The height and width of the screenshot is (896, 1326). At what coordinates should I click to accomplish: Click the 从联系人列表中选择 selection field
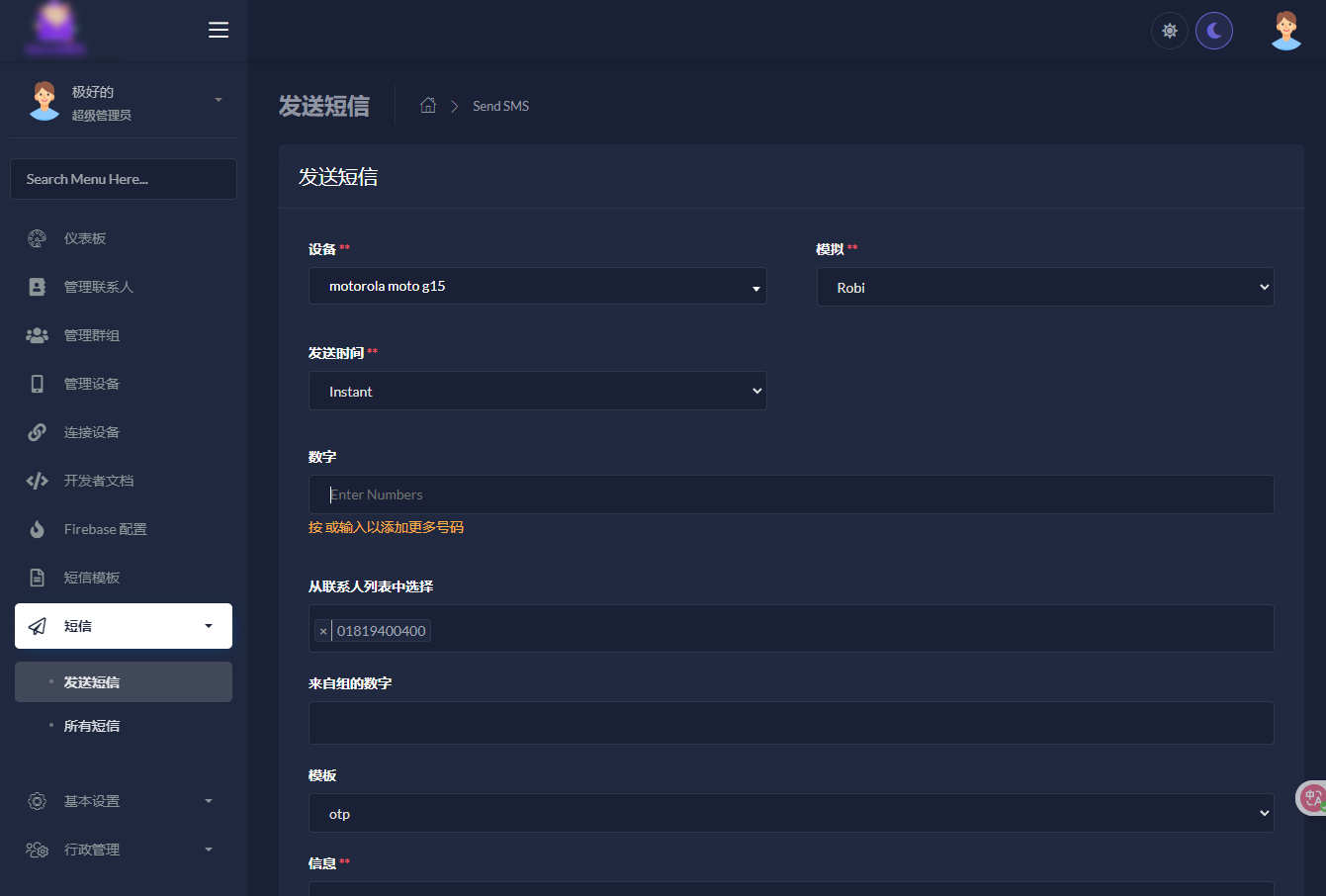coord(791,628)
